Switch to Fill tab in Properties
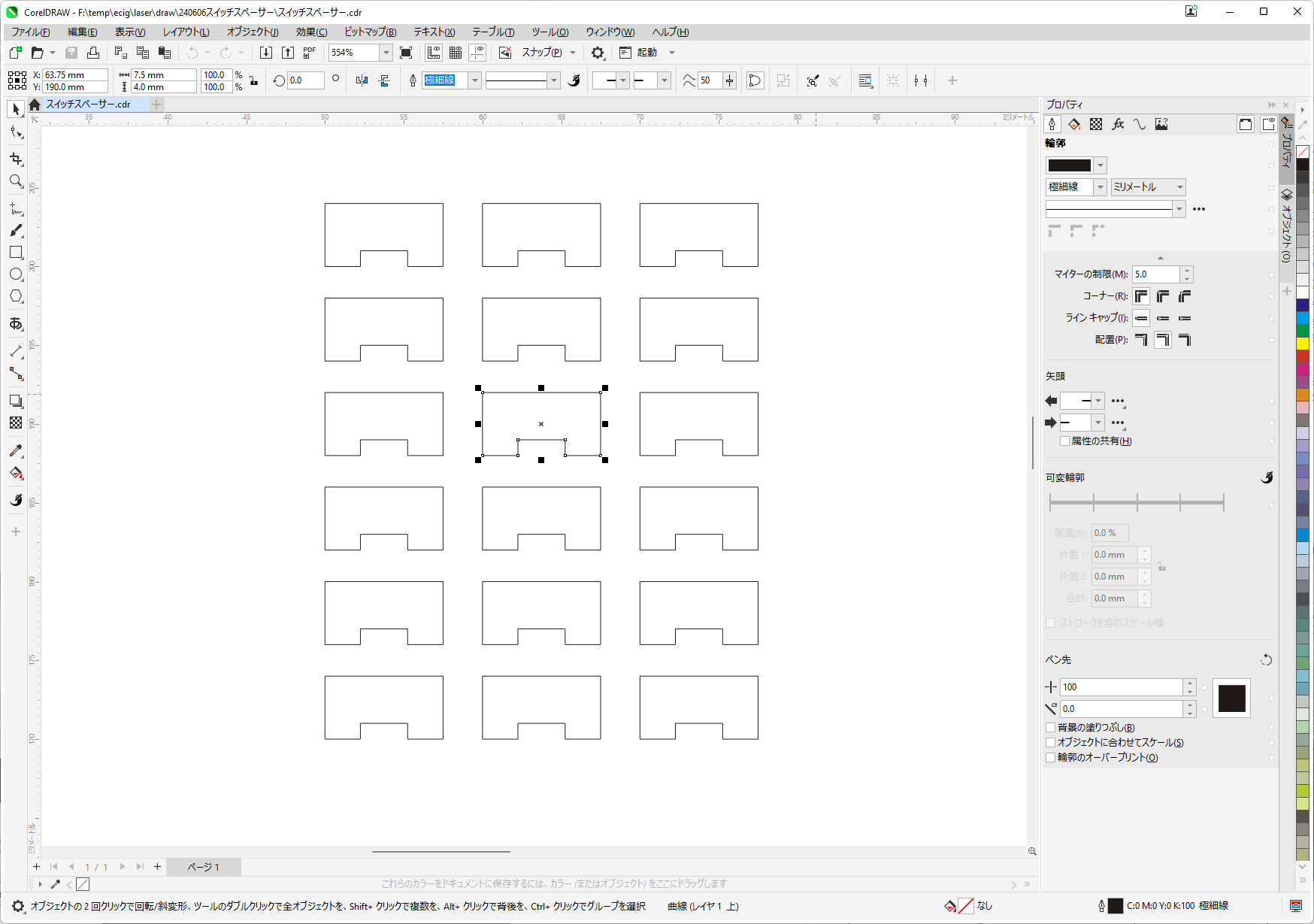 1074,125
